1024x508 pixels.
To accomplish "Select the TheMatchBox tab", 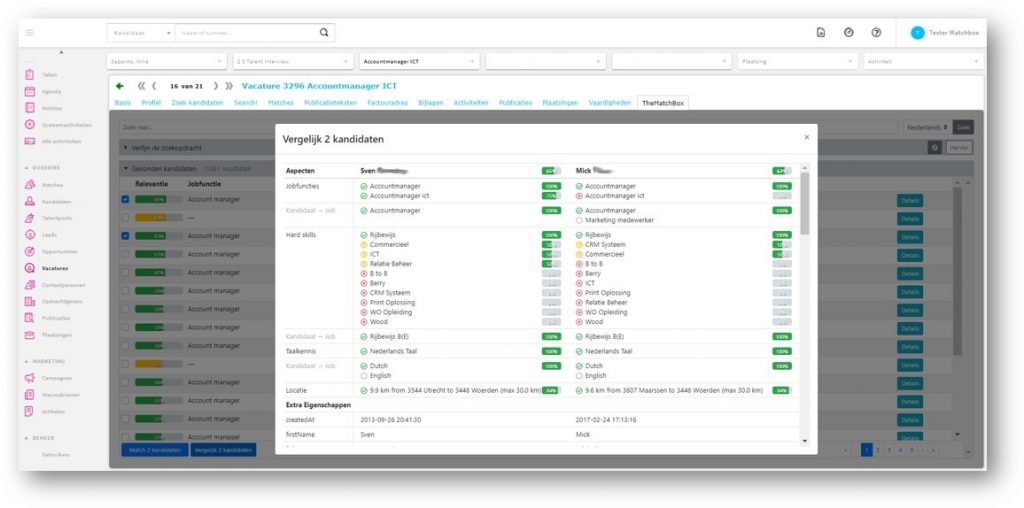I will 662,103.
